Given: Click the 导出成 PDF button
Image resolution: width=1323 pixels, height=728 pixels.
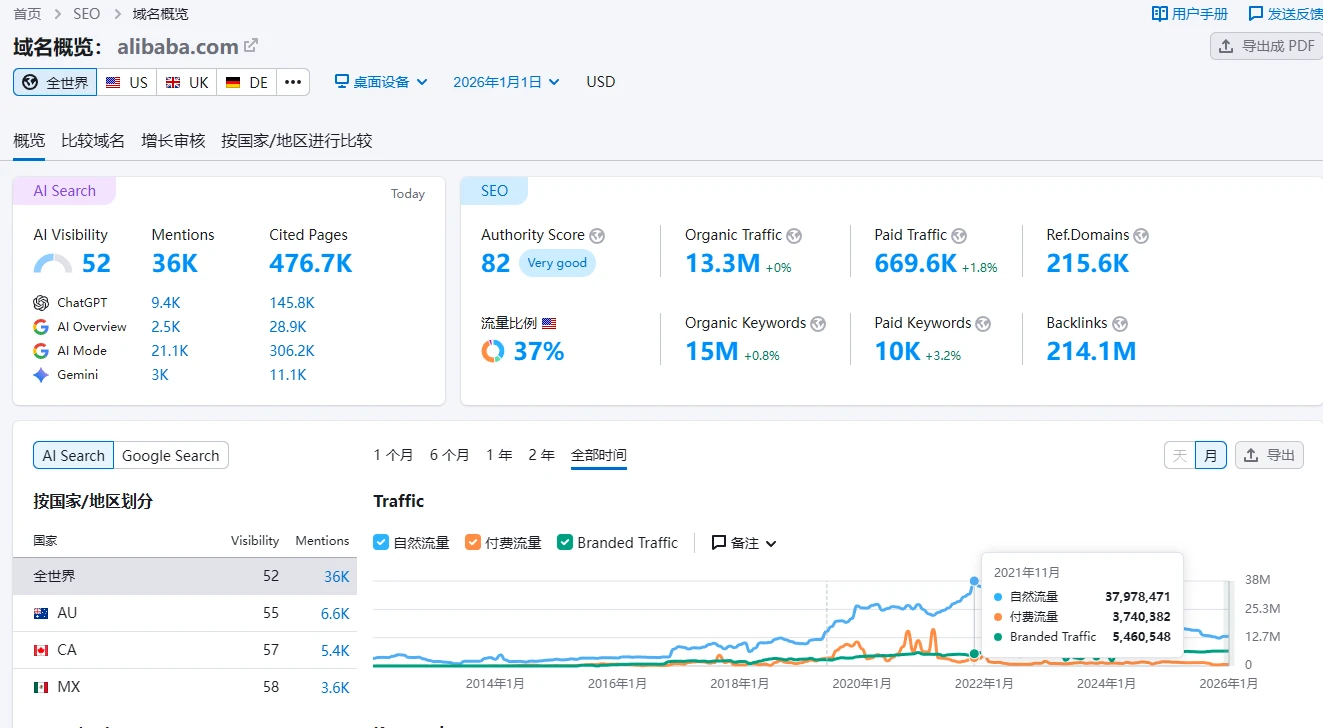Looking at the screenshot, I should (1266, 46).
